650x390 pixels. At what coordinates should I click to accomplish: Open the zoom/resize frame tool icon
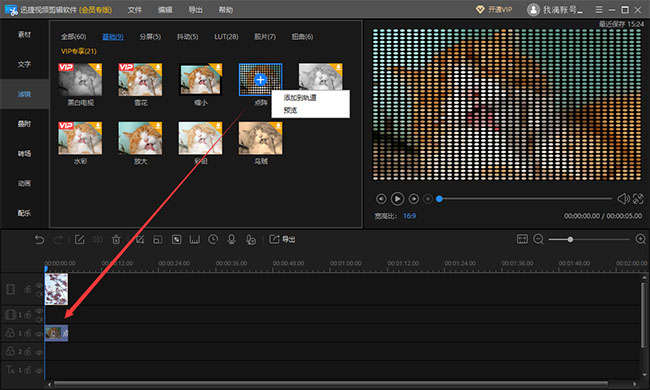tap(158, 240)
